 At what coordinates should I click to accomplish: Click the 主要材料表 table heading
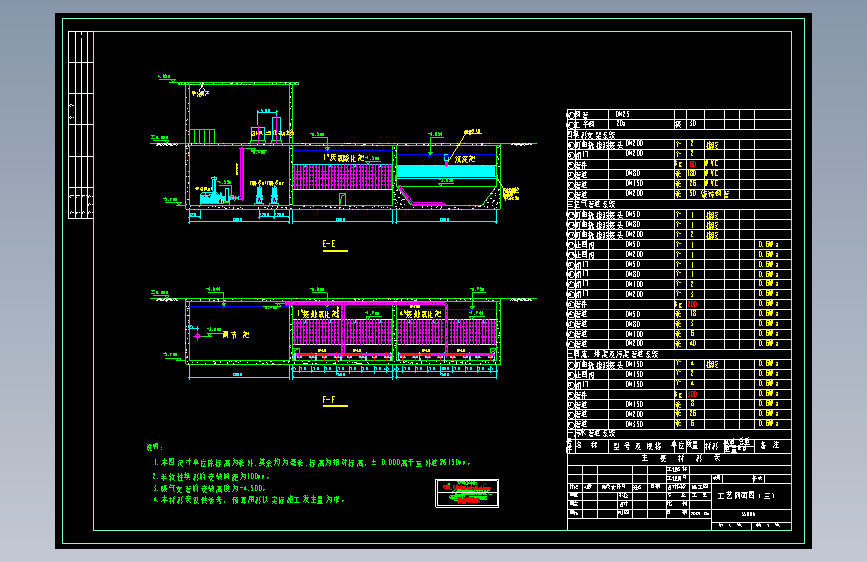[681, 459]
